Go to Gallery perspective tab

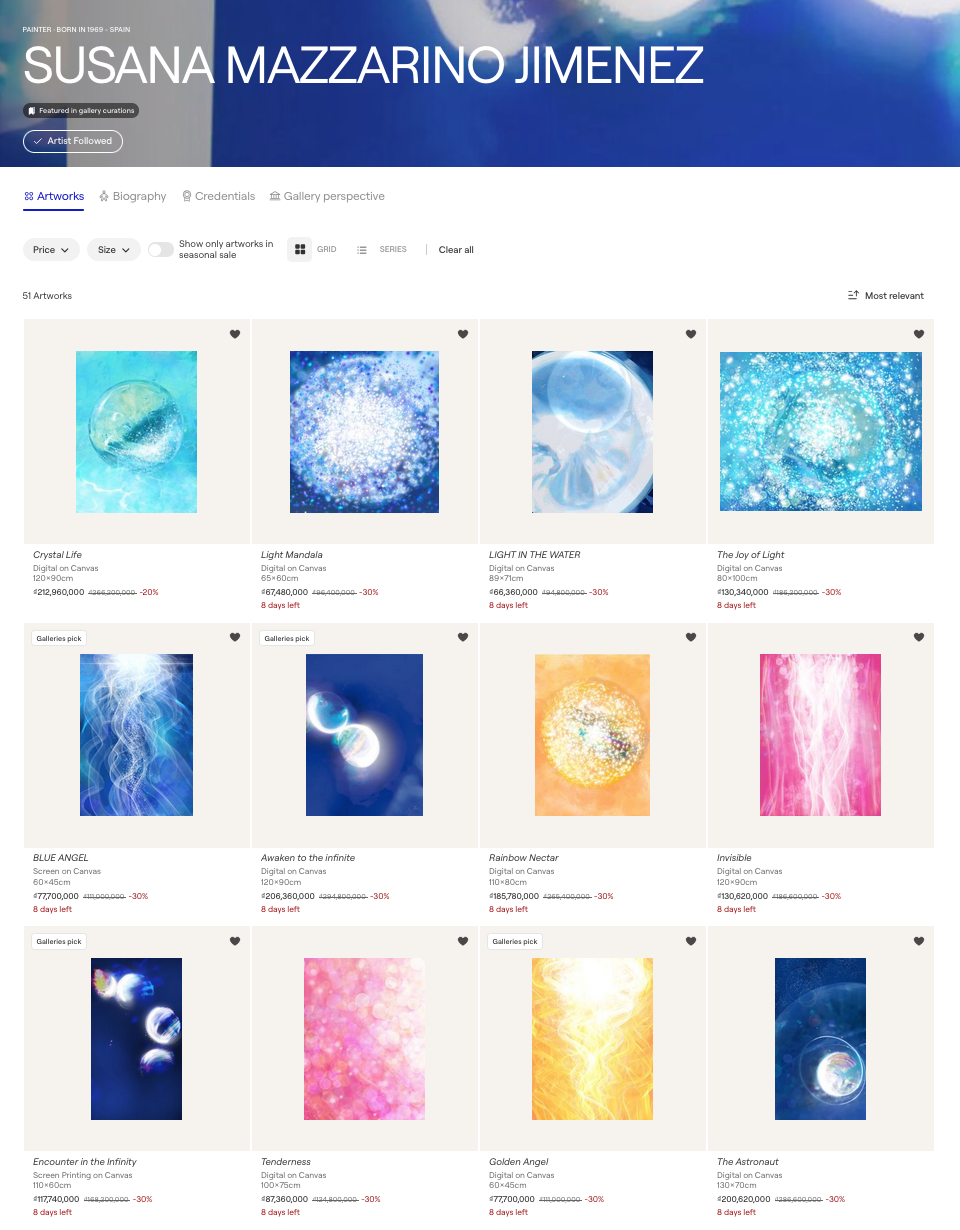(327, 196)
